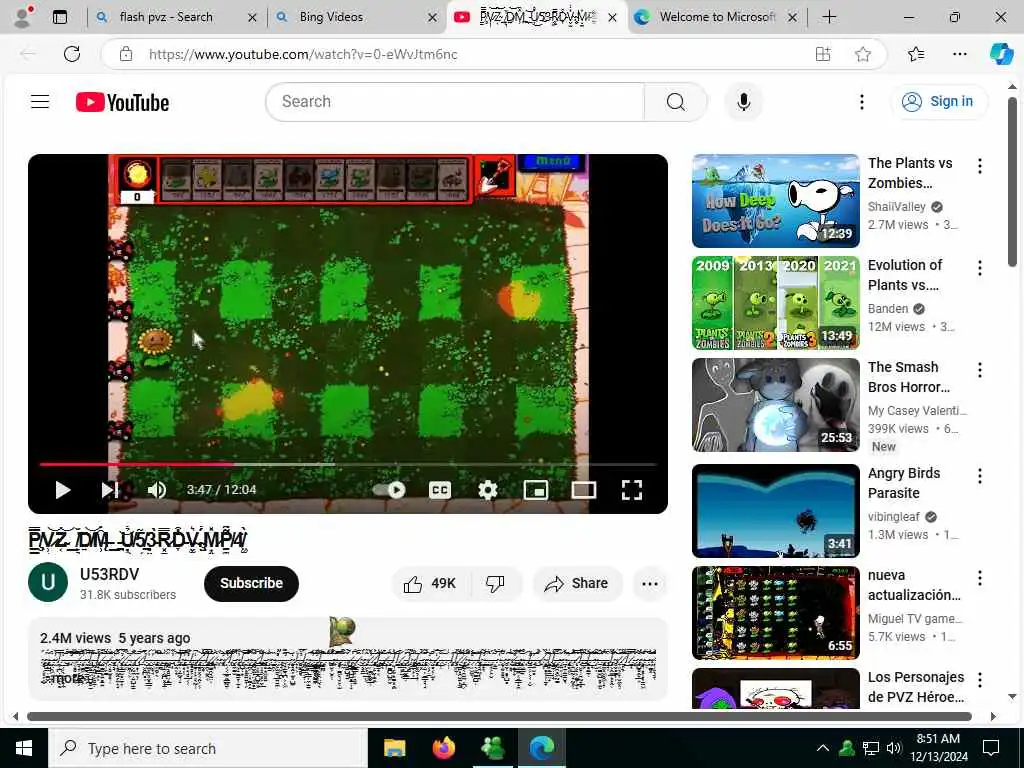Switch to theater mode icon
This screenshot has height=768, width=1024.
[584, 490]
